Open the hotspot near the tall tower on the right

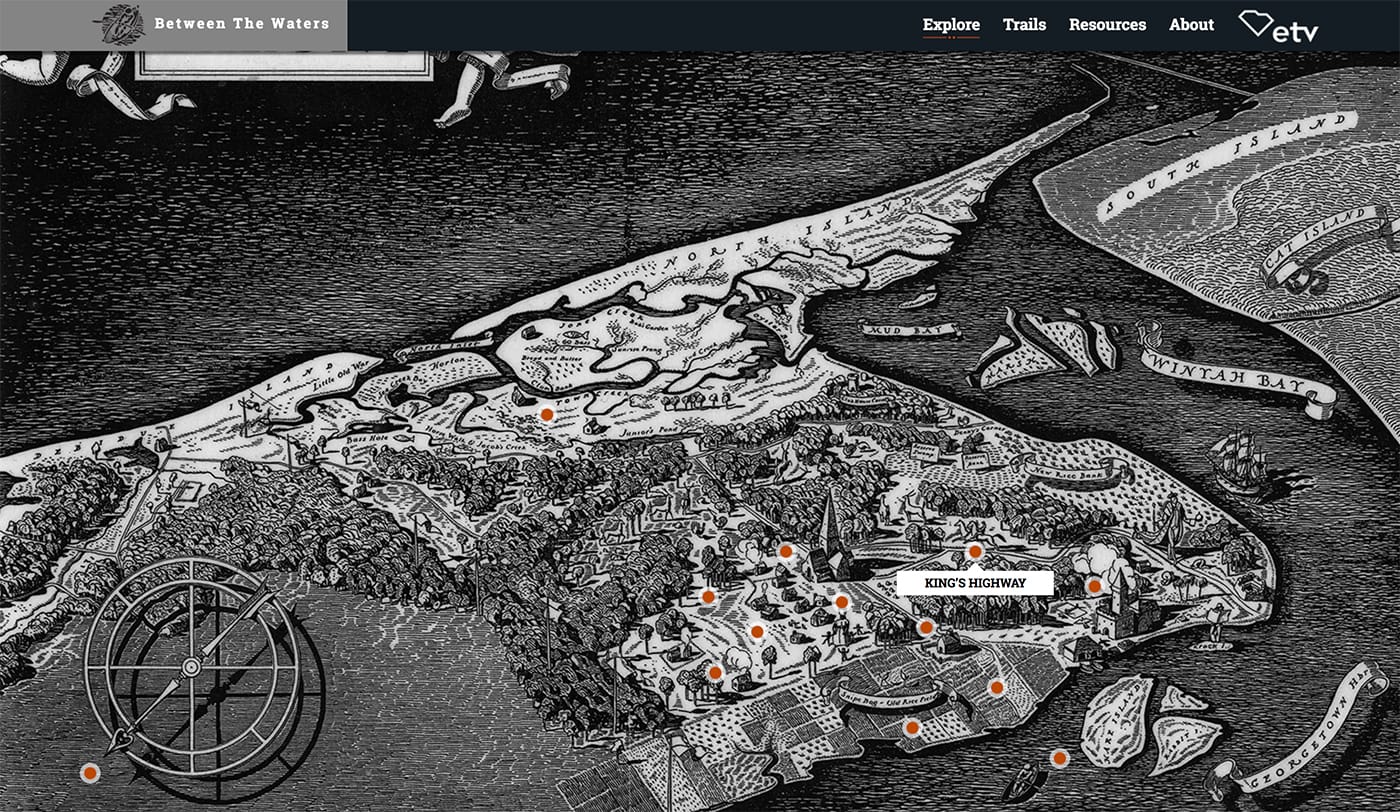click(x=1094, y=585)
